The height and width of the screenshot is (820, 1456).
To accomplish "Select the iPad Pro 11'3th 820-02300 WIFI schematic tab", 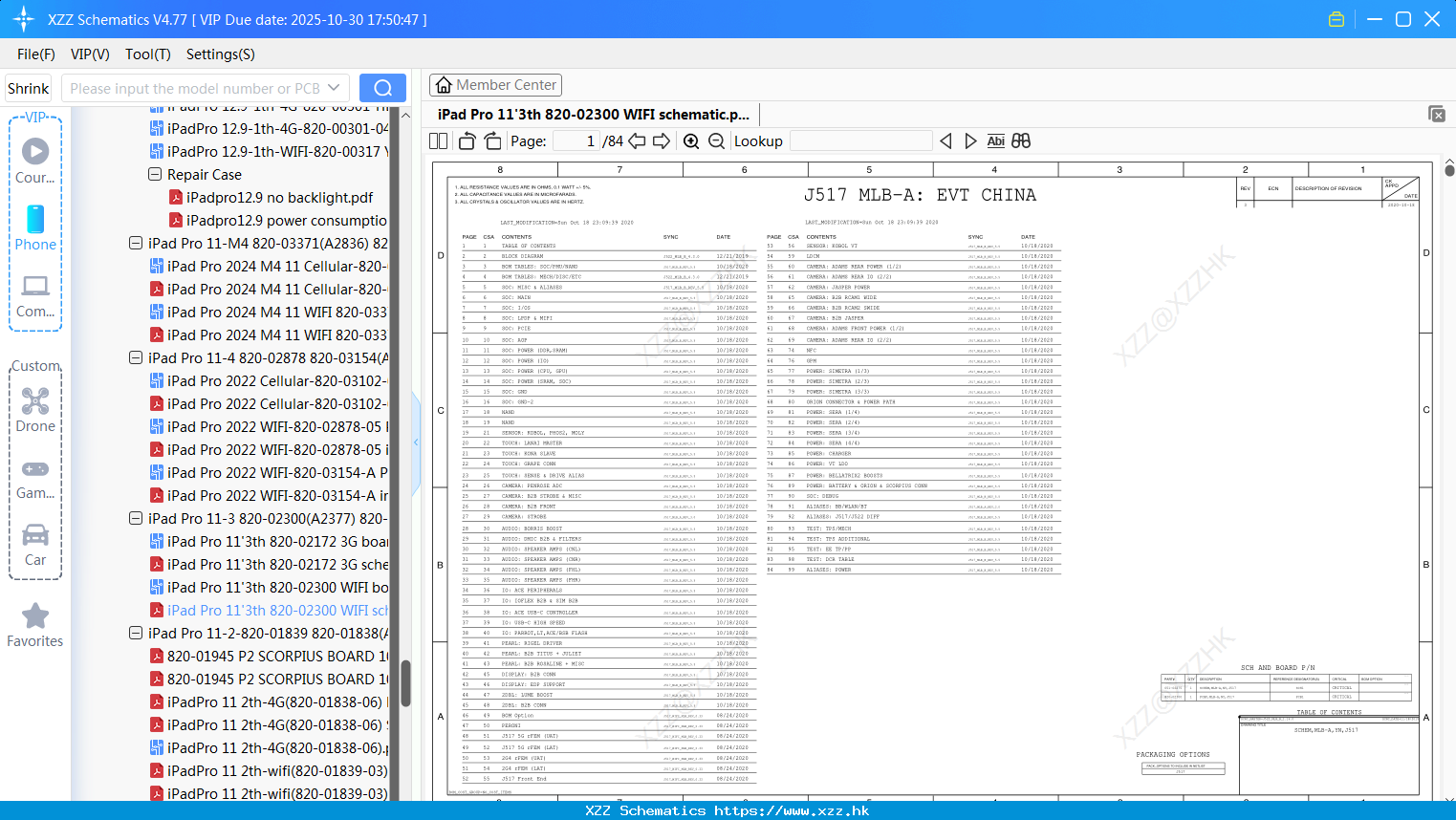I will [594, 114].
